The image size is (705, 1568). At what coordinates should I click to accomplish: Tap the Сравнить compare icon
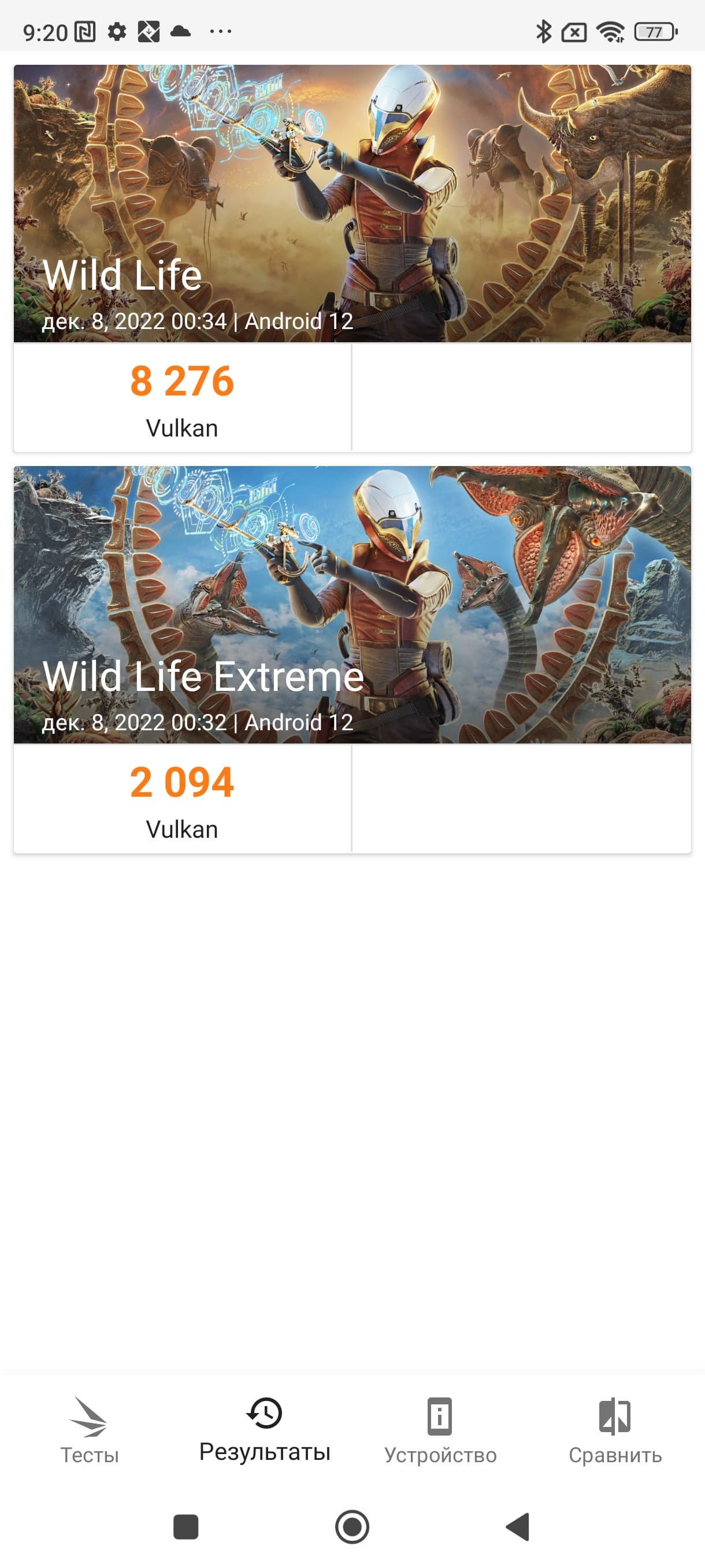(615, 1416)
